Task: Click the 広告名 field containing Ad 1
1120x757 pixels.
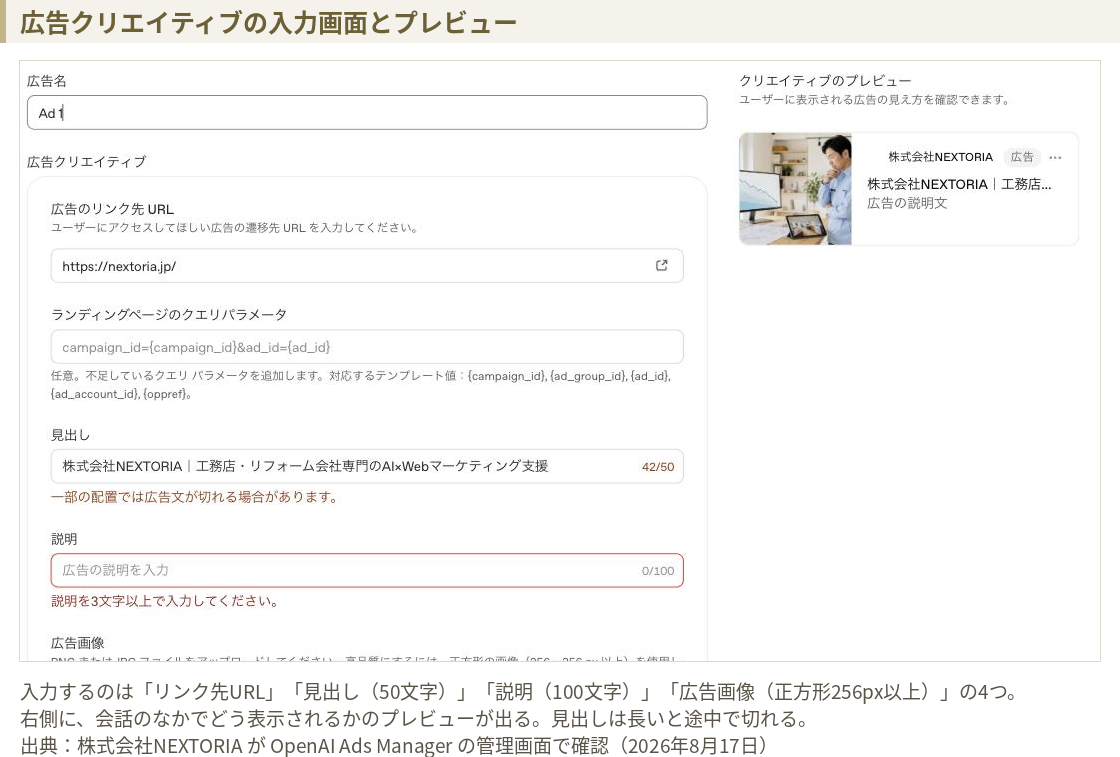Action: (x=367, y=113)
